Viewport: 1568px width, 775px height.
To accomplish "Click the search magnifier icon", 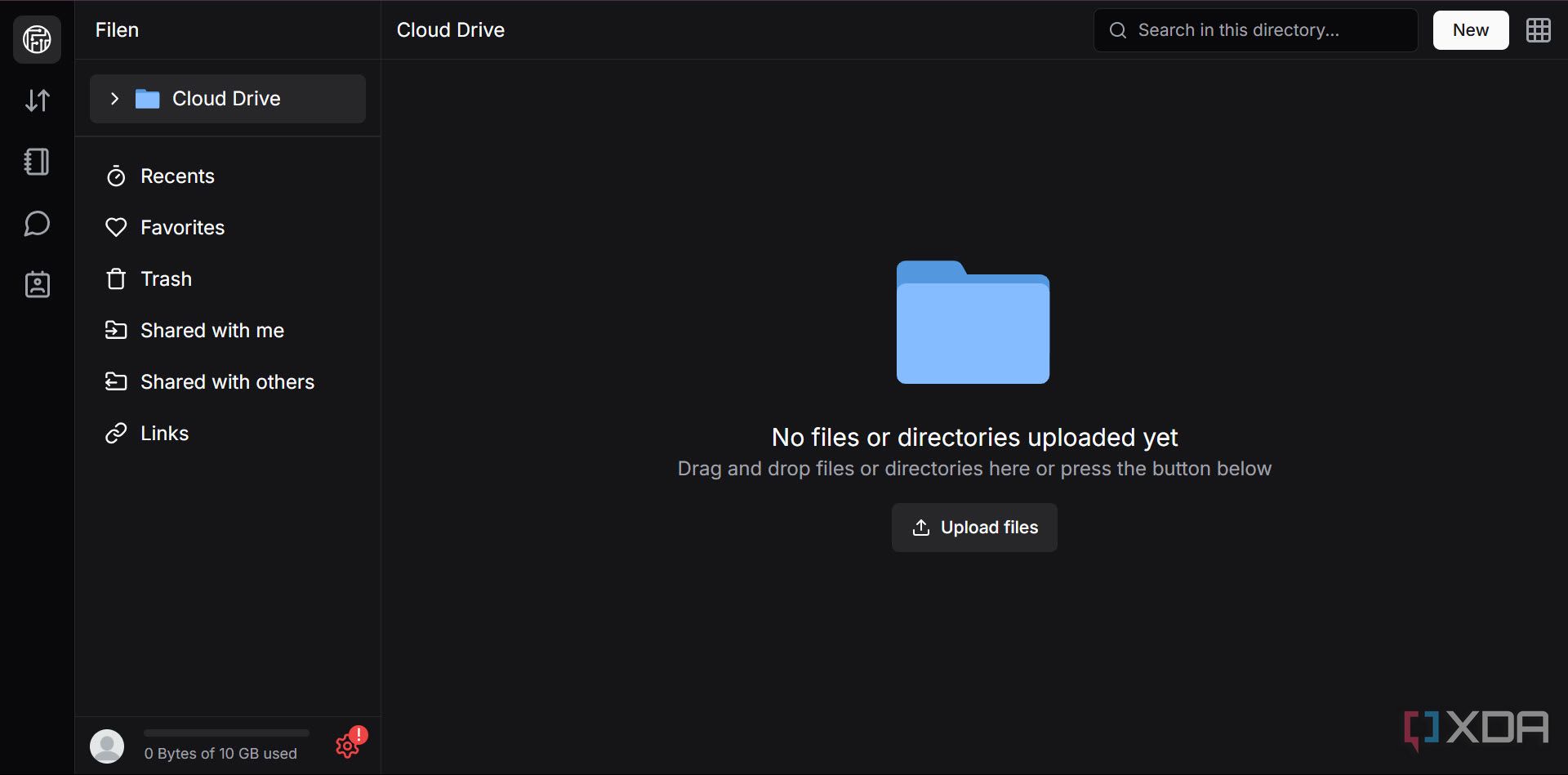I will [1118, 30].
